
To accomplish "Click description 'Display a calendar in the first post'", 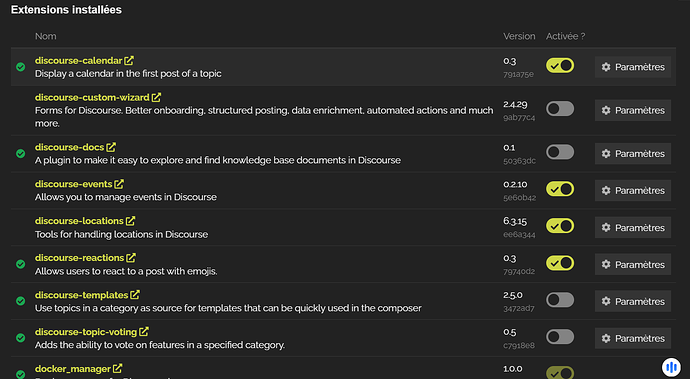I will [128, 74].
